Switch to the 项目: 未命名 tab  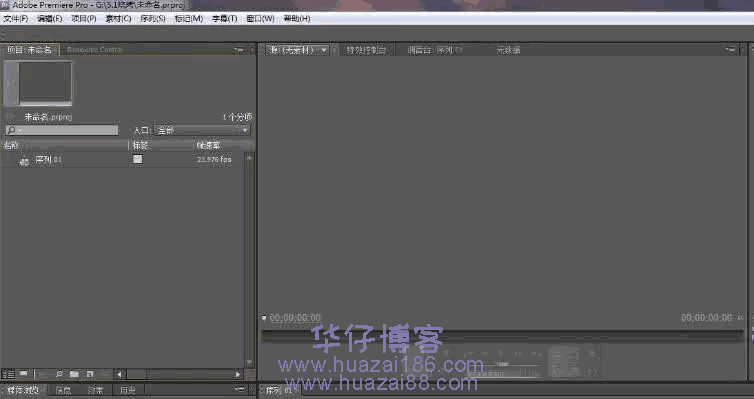coord(29,50)
